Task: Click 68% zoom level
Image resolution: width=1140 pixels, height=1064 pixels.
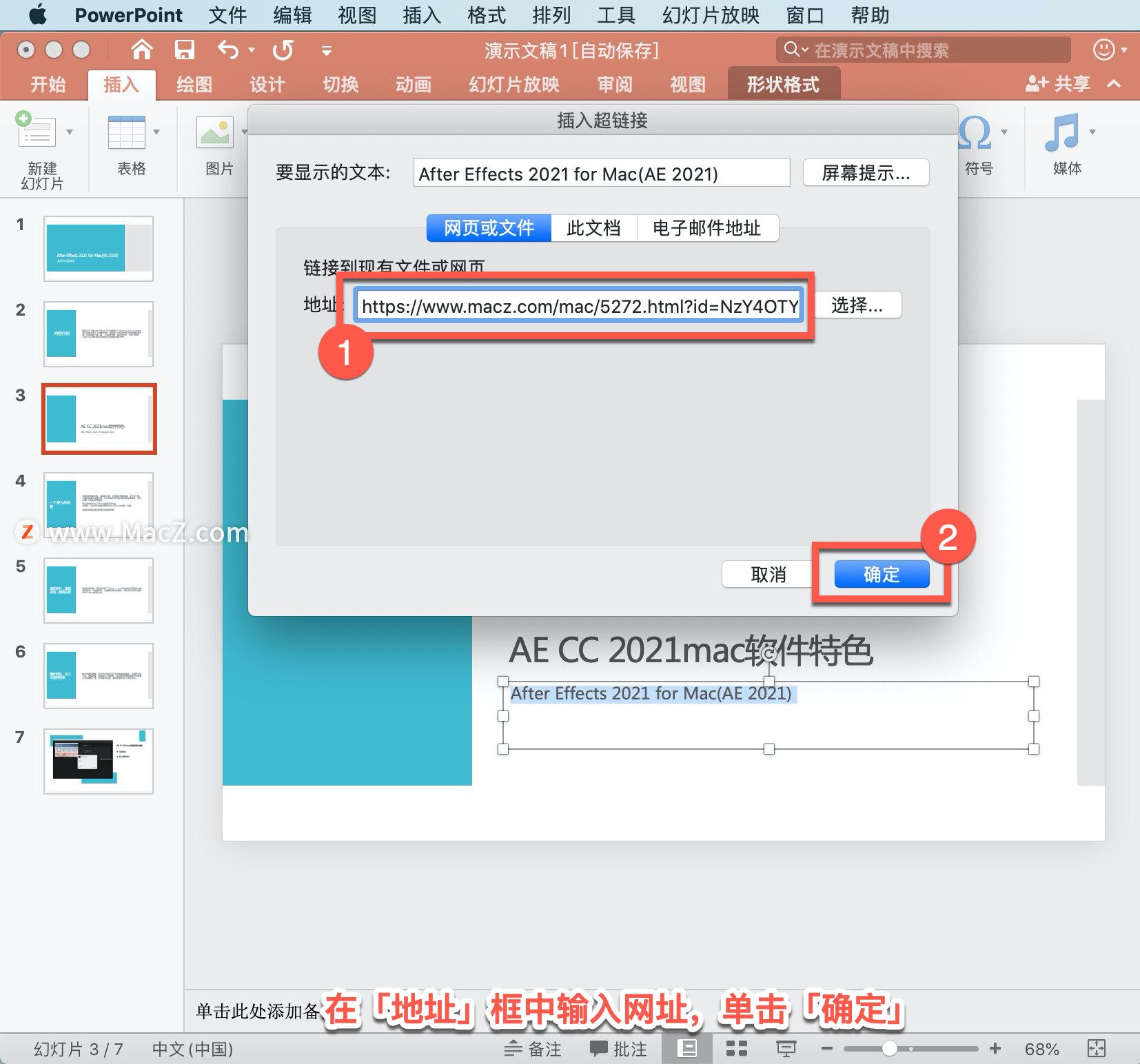Action: coord(1041,1049)
